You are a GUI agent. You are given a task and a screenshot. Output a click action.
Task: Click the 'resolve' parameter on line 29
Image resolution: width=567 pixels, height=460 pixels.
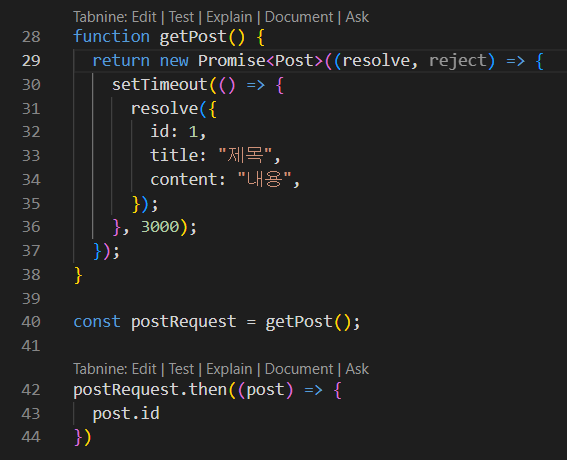376,61
